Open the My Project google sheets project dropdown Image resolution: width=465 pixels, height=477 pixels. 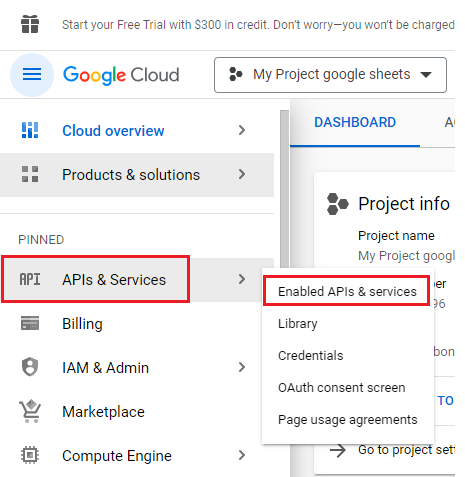point(330,75)
